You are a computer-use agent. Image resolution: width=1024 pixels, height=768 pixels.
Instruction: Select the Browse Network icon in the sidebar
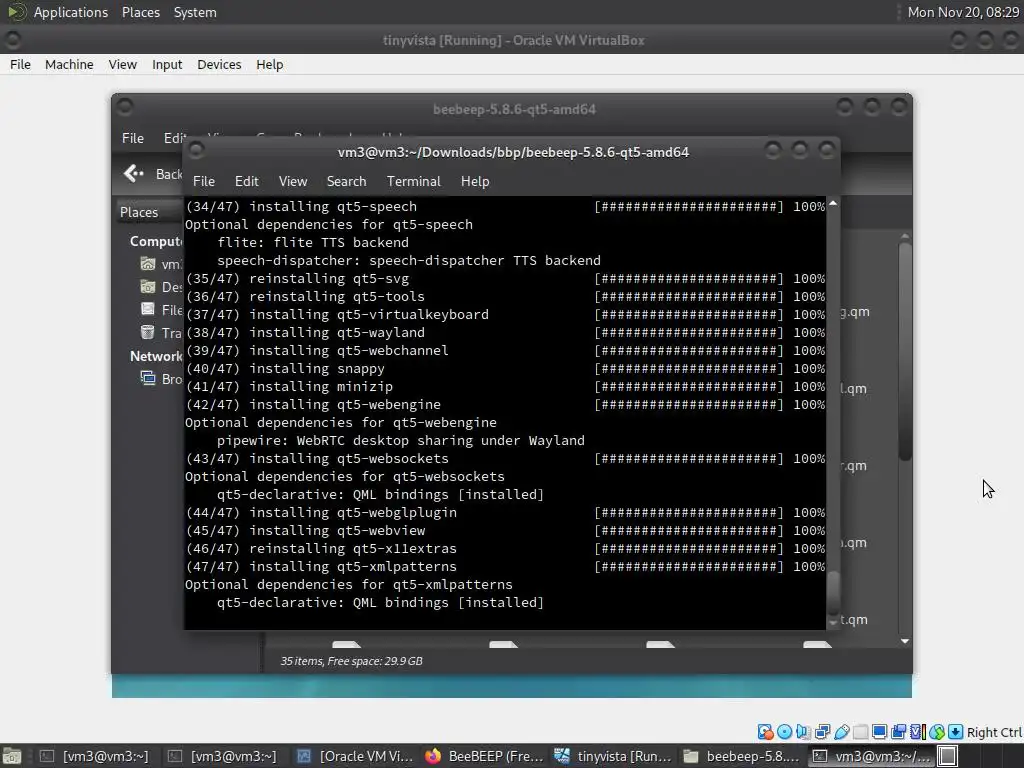pos(148,379)
